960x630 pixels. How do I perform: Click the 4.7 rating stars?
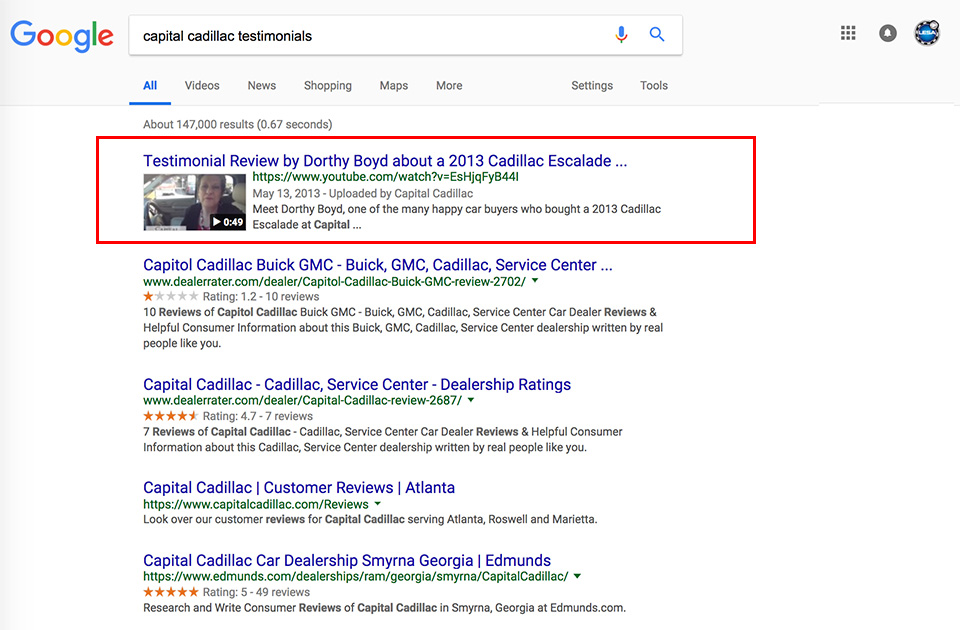pyautogui.click(x=171, y=416)
